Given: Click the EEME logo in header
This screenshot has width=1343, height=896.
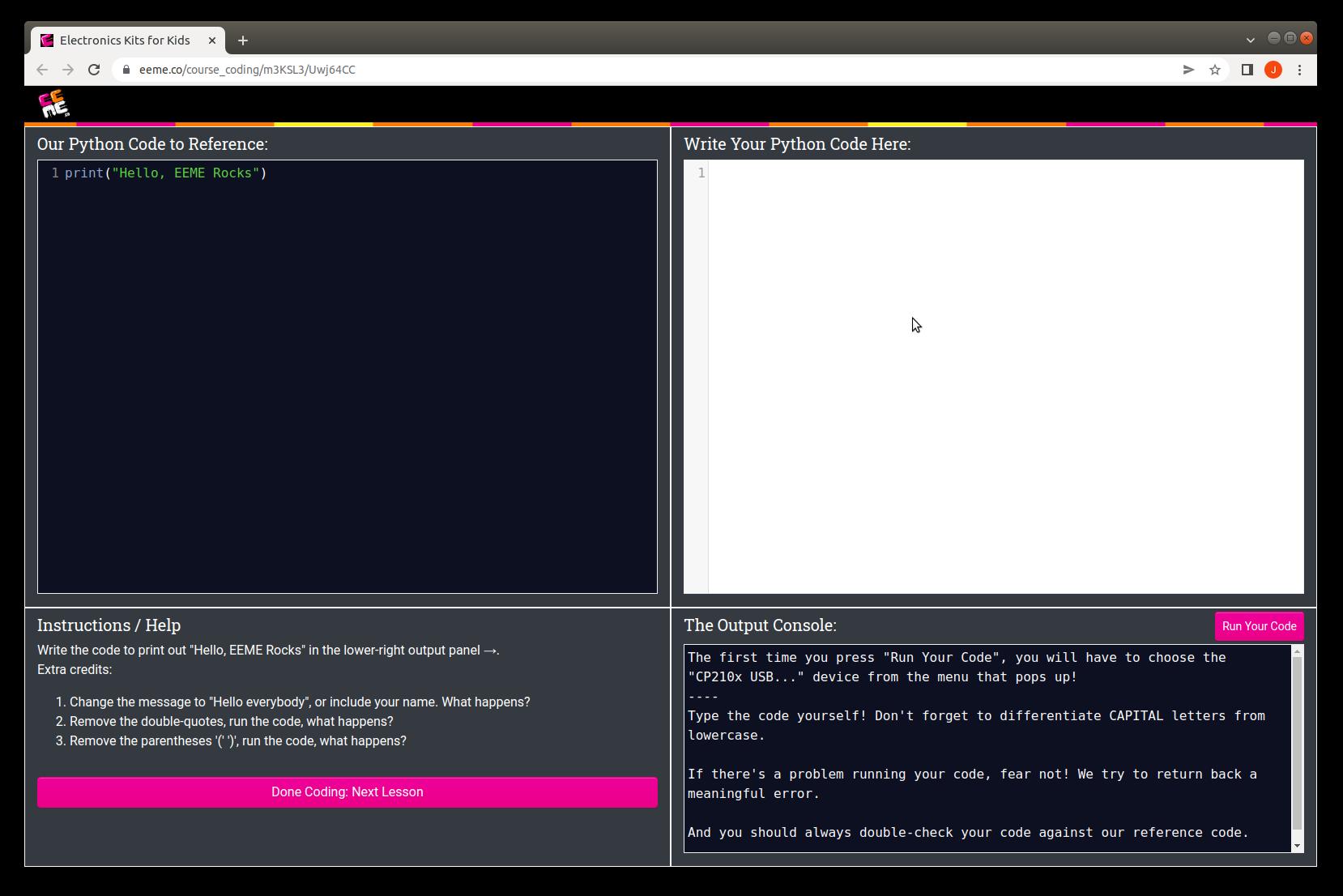Looking at the screenshot, I should pyautogui.click(x=54, y=104).
